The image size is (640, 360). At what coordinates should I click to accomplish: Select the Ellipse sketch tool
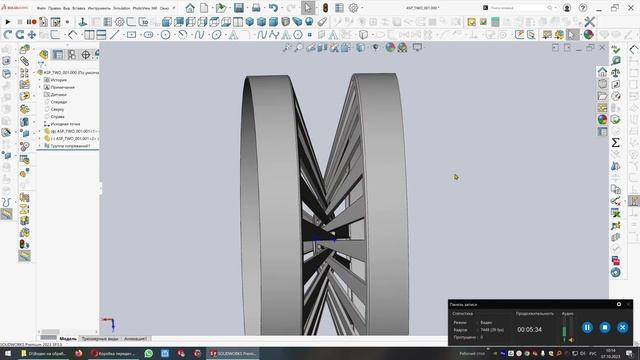tap(216, 35)
